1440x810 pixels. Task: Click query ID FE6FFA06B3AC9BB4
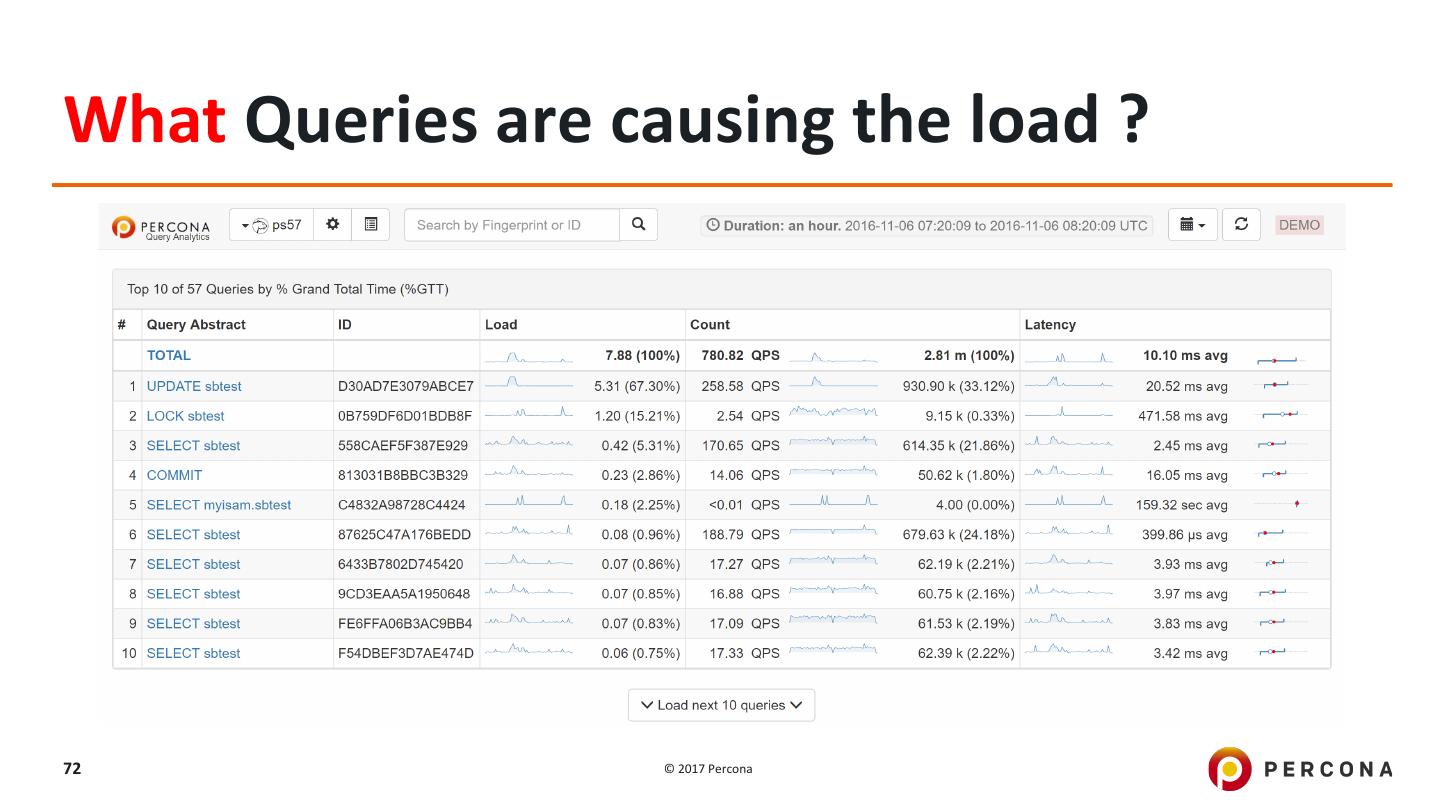(x=405, y=624)
